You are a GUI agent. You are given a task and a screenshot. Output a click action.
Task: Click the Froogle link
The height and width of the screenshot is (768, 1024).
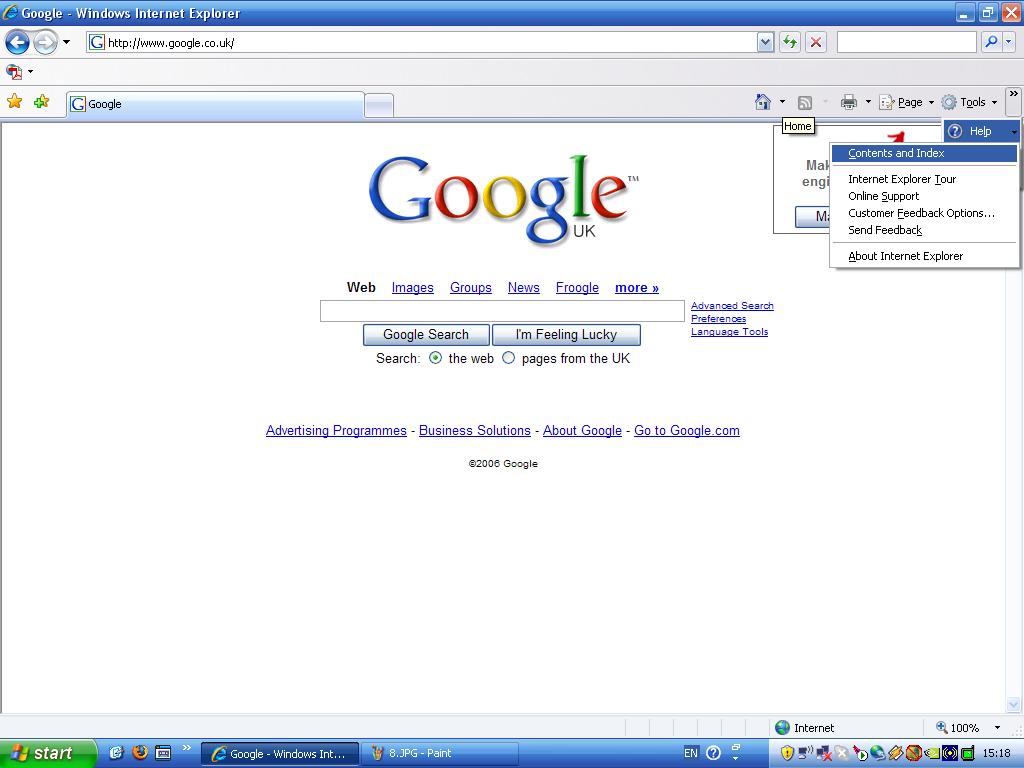click(x=577, y=288)
